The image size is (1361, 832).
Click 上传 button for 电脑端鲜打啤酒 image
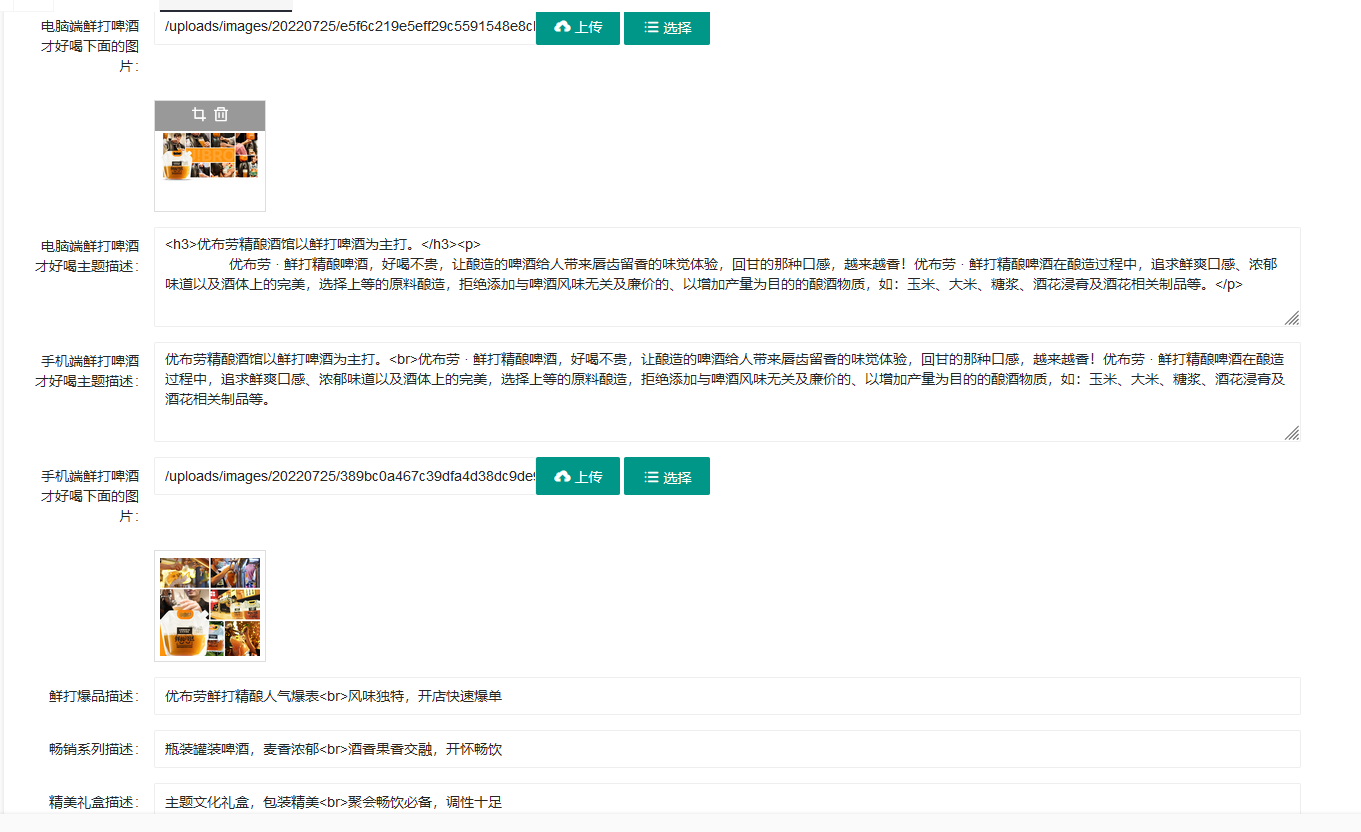pos(578,27)
